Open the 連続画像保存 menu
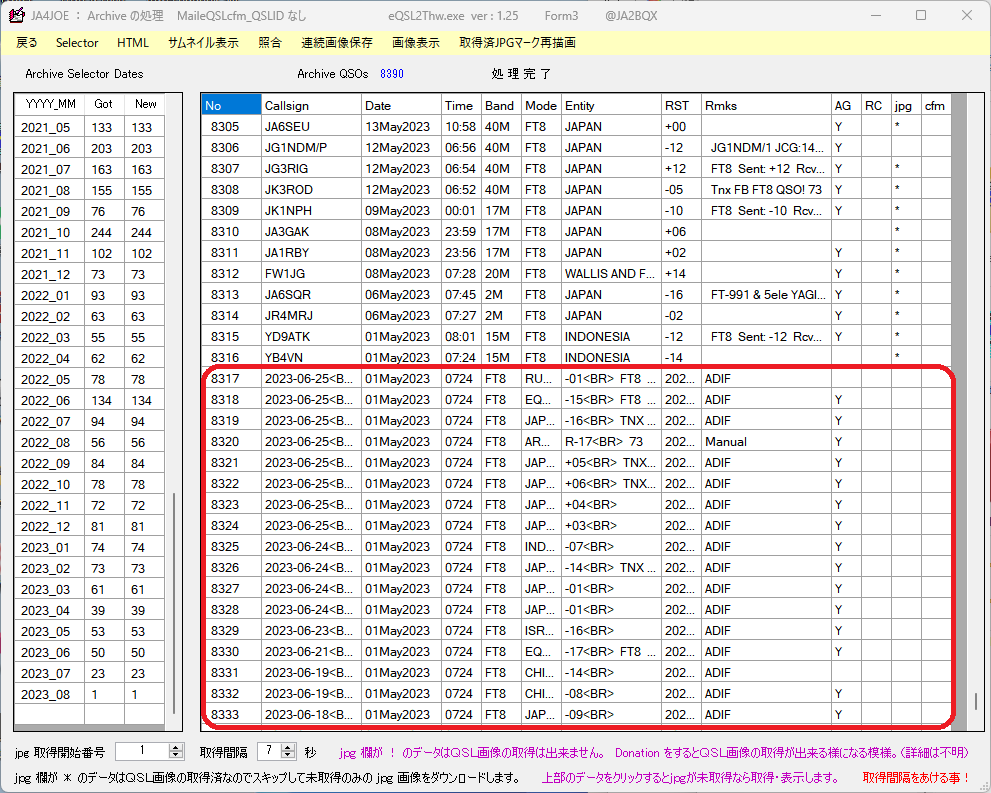991x793 pixels. tap(337, 43)
